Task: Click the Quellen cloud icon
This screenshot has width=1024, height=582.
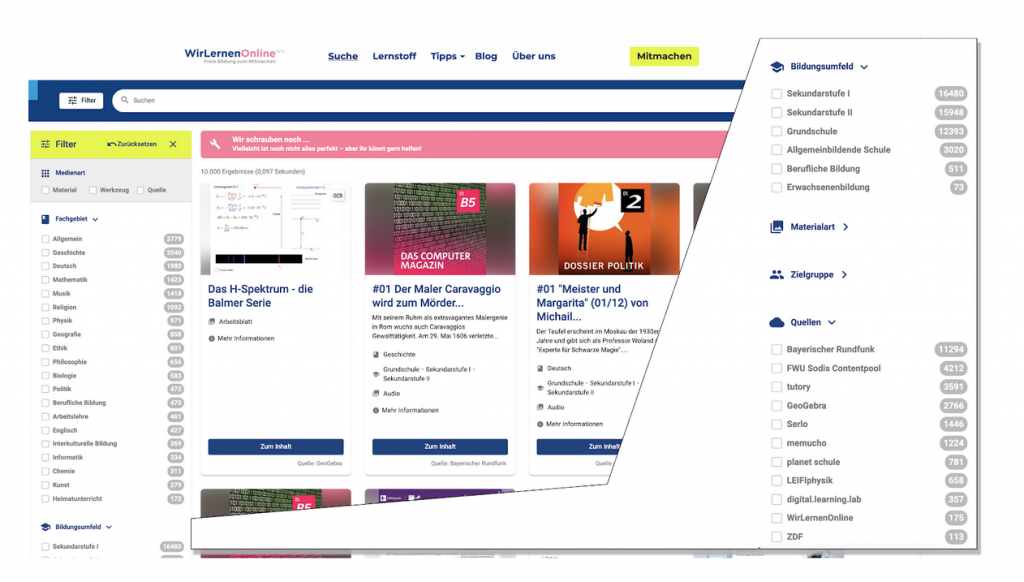Action: 777,323
